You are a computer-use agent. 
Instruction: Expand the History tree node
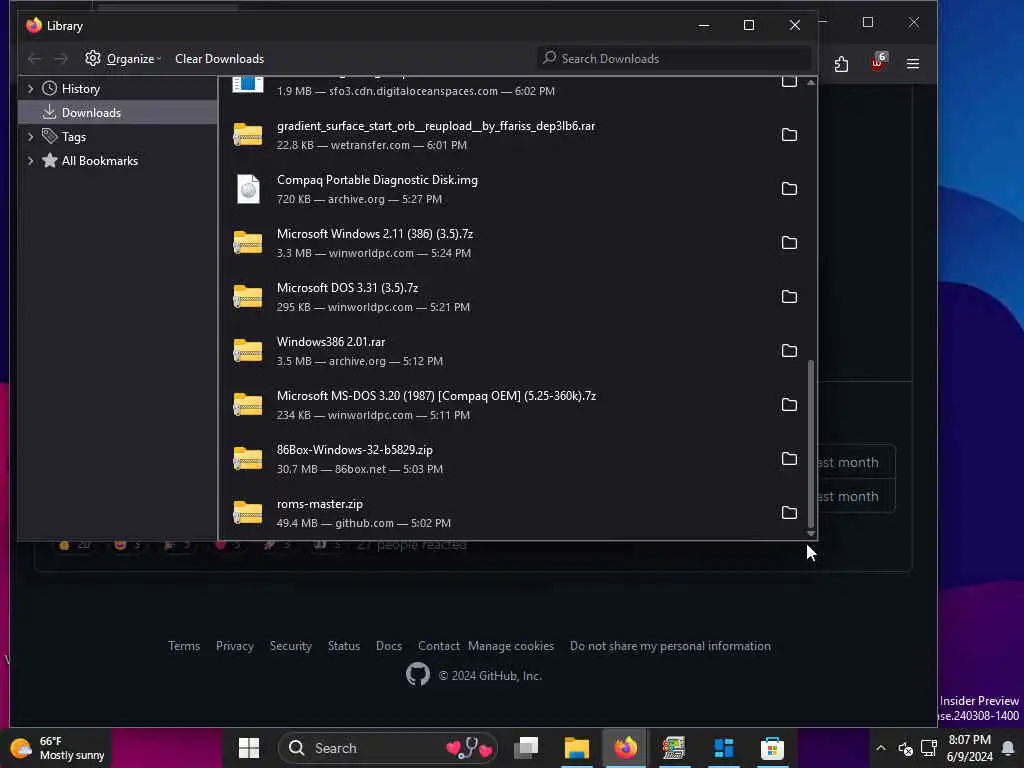(x=30, y=88)
